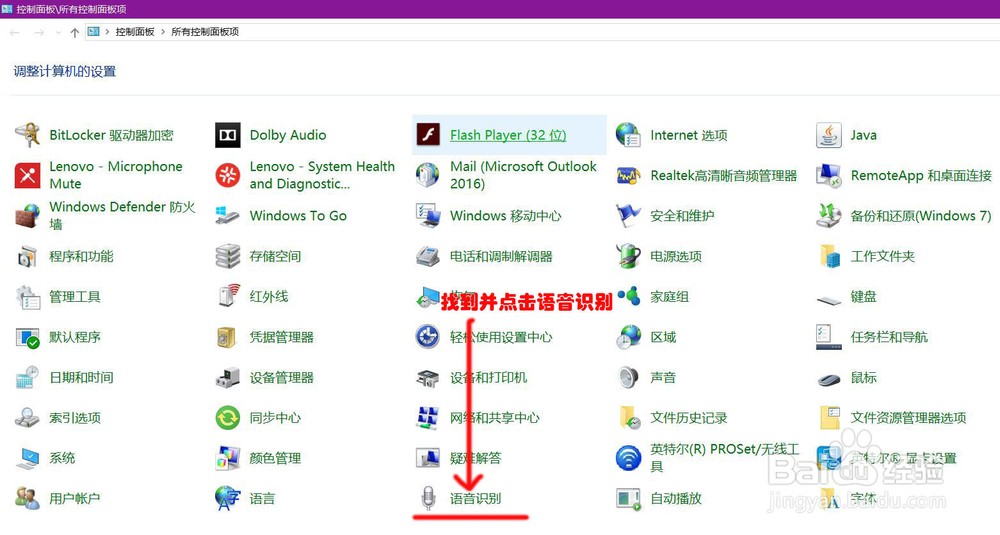Open the 语音识别 microphone icon

pos(428,498)
